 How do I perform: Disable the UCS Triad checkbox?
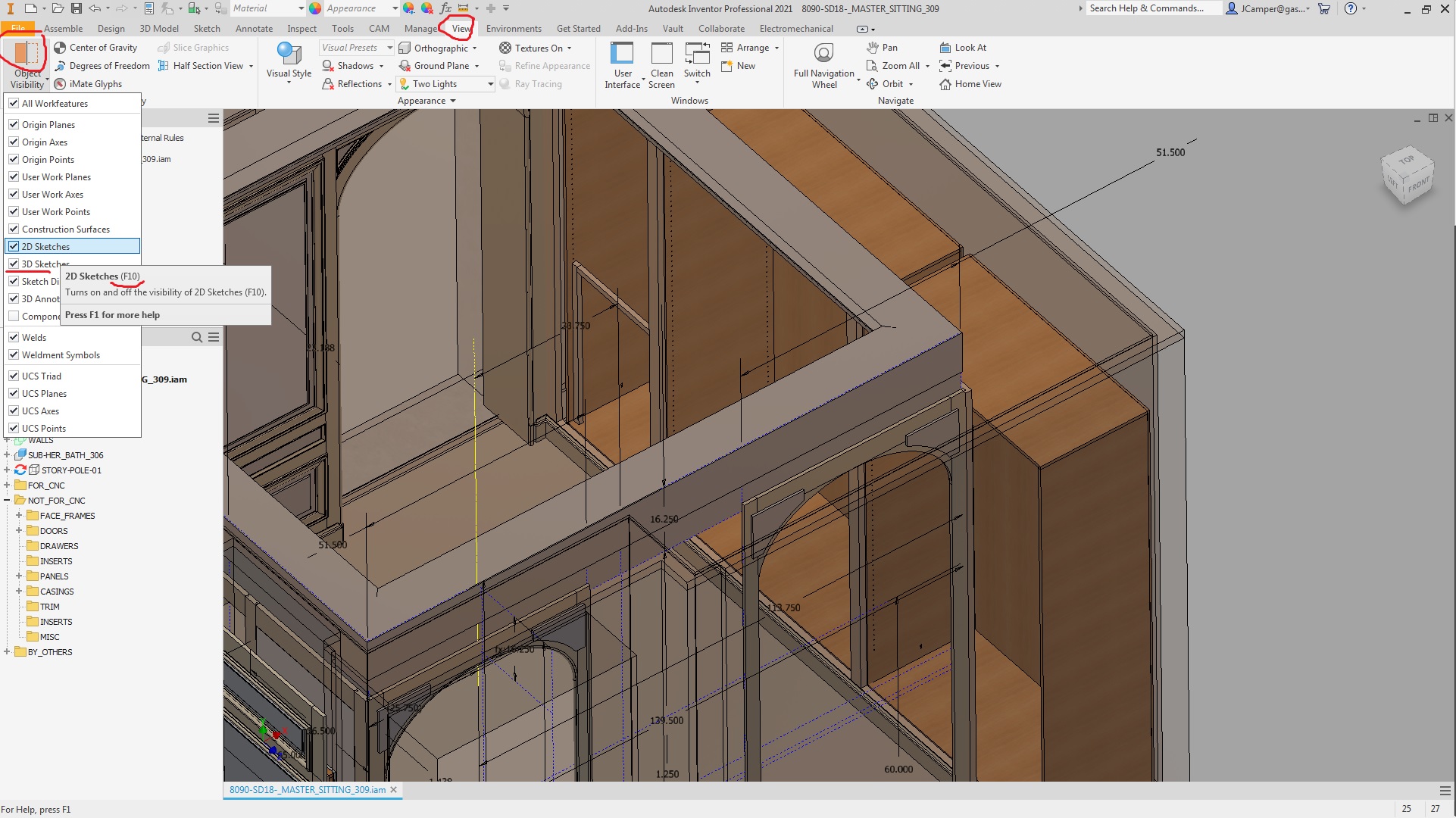pos(14,376)
